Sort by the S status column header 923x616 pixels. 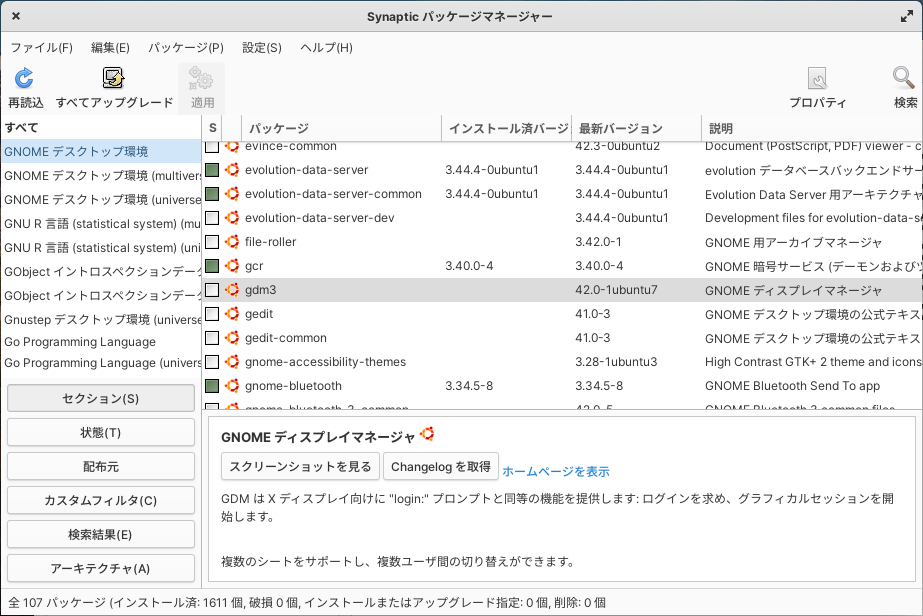[x=213, y=128]
